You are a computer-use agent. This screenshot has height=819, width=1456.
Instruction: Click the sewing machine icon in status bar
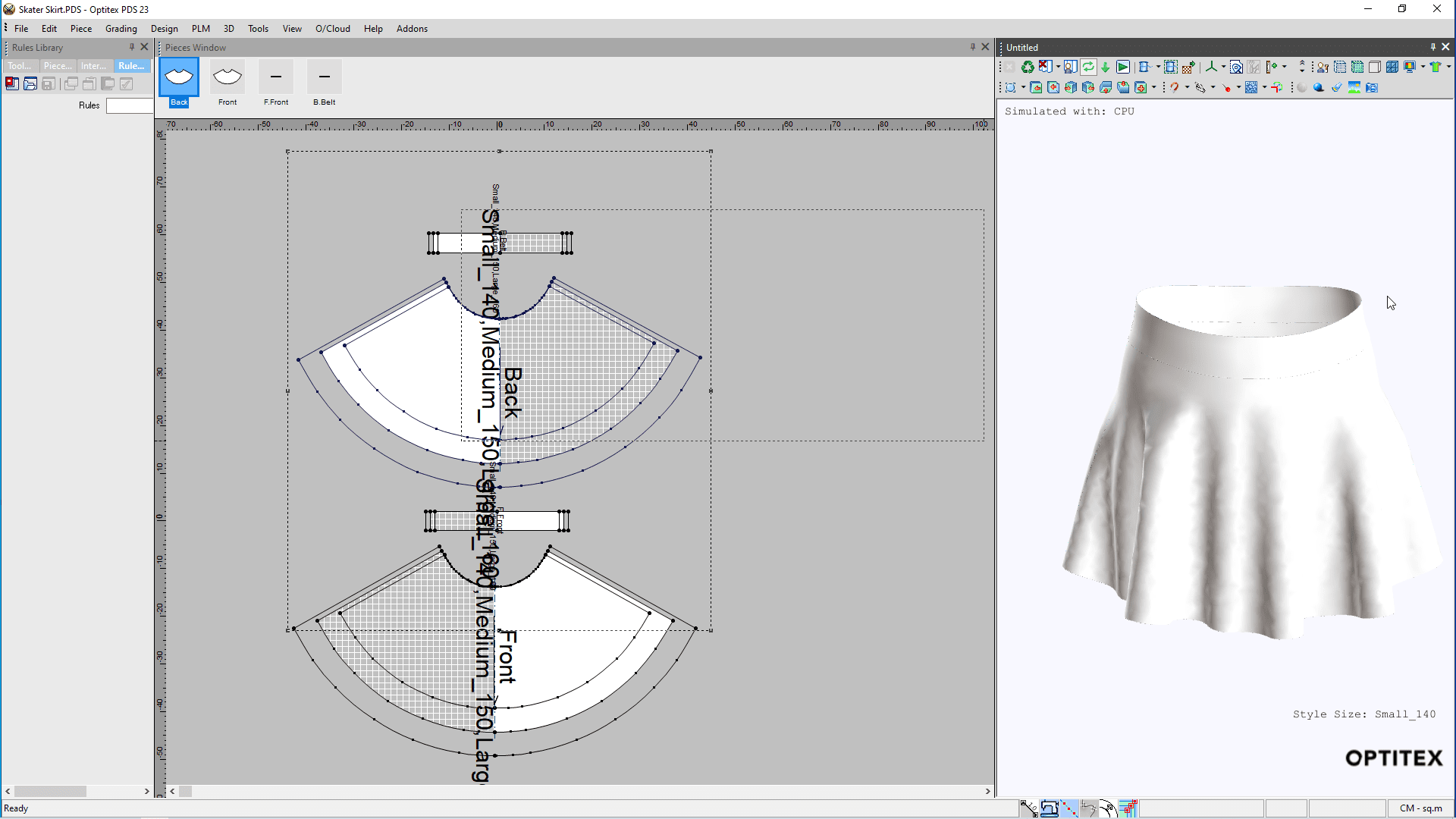click(1049, 808)
